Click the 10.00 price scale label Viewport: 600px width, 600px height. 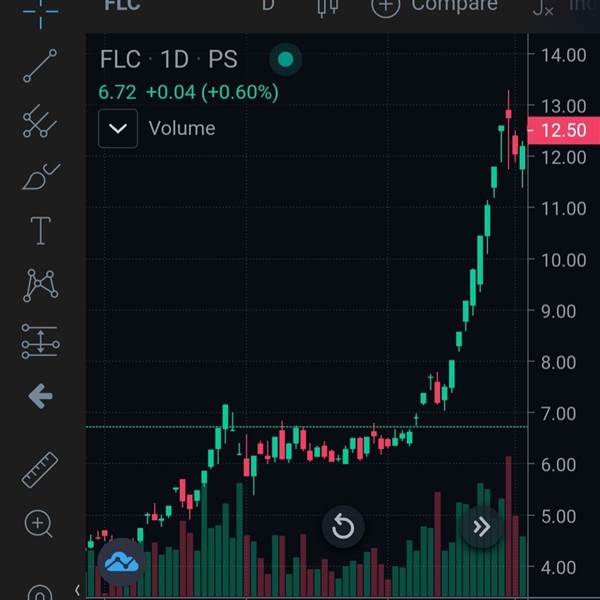click(x=564, y=260)
